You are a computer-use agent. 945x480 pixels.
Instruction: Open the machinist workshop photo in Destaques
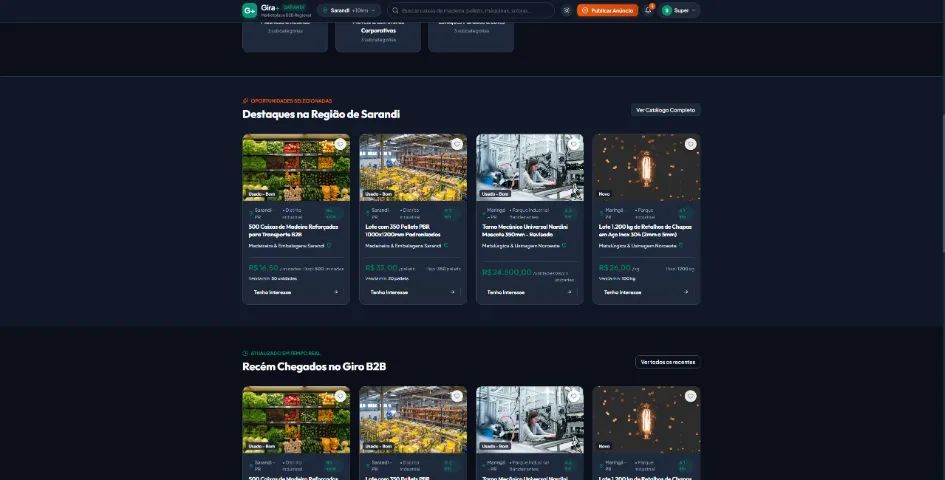[x=530, y=168]
